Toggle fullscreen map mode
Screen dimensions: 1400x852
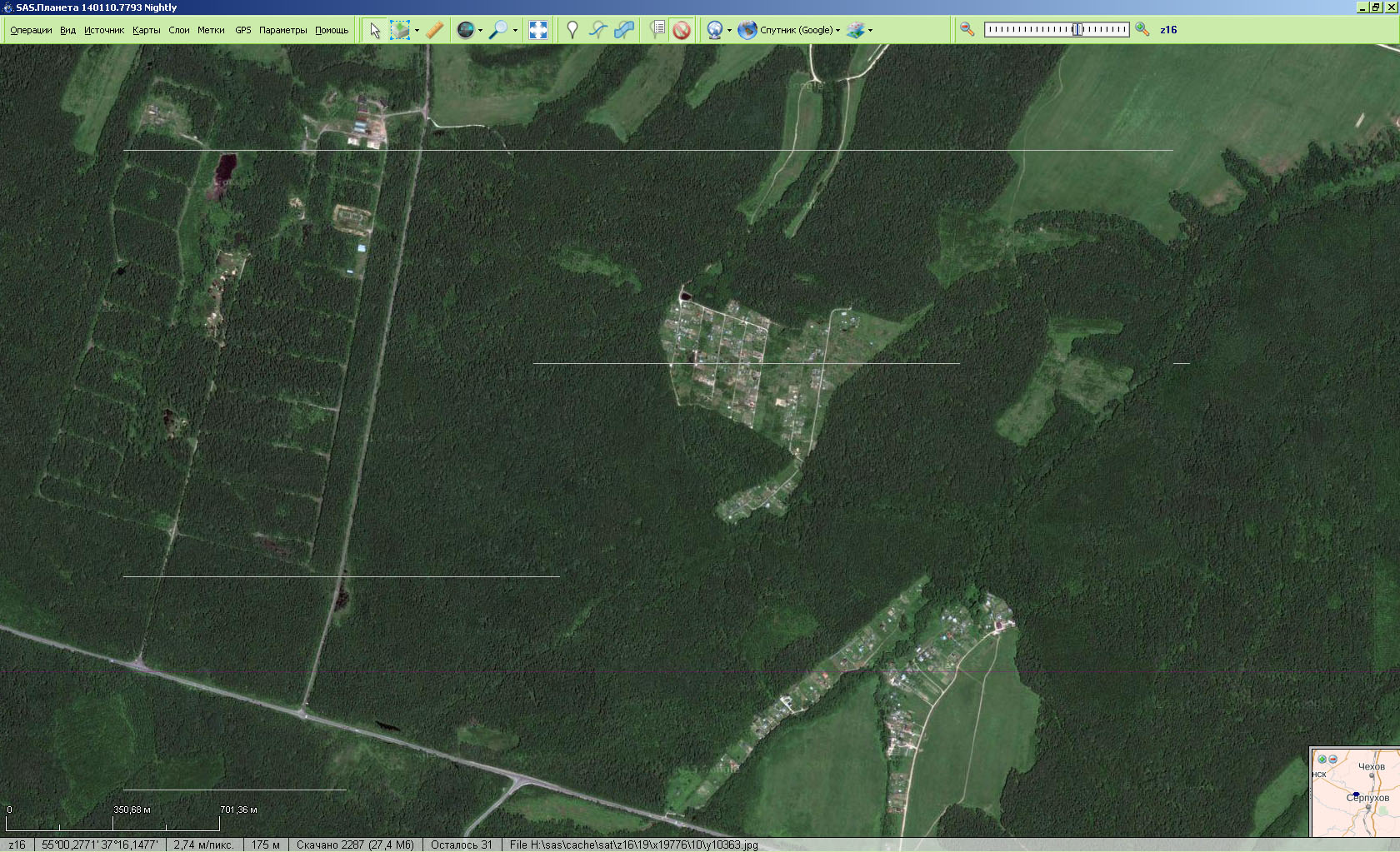coord(538,30)
